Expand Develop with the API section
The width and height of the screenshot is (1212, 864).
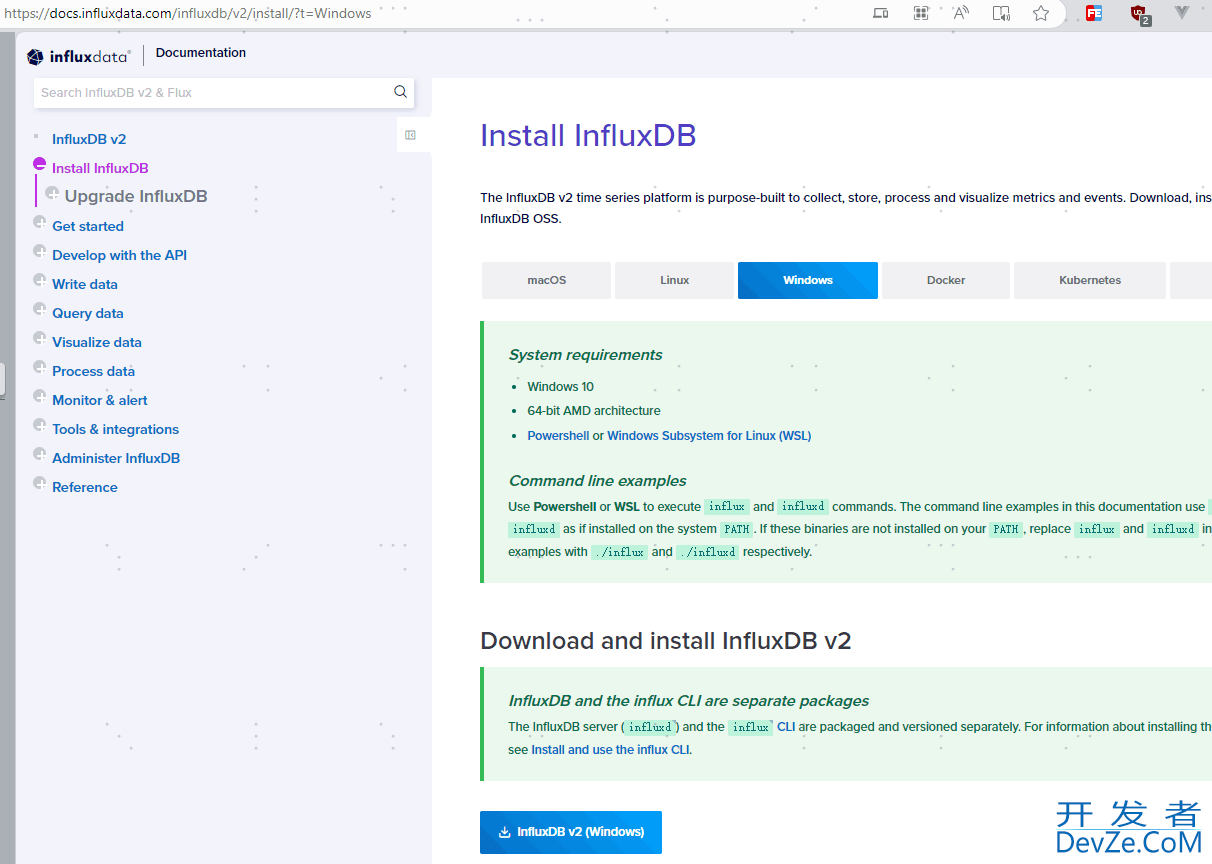(x=39, y=251)
